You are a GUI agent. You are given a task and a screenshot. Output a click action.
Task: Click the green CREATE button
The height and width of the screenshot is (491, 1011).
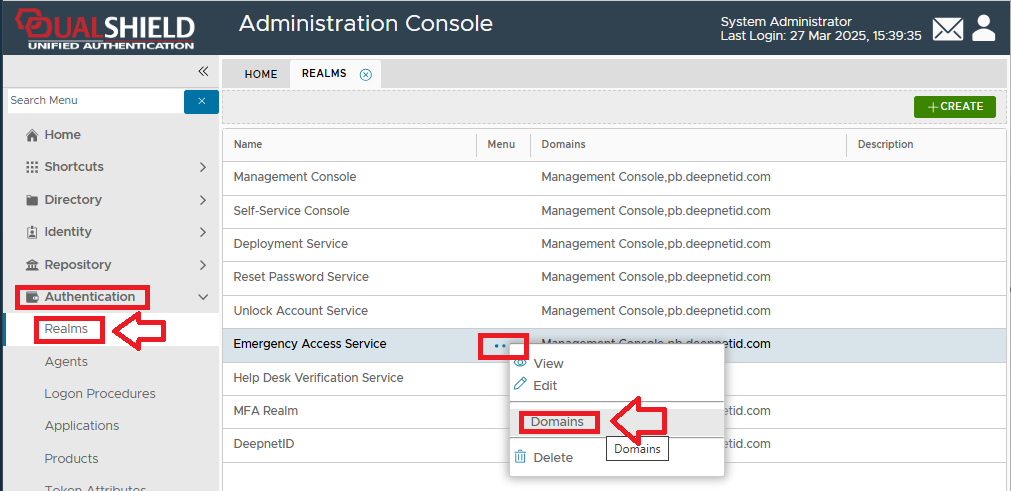coord(954,107)
